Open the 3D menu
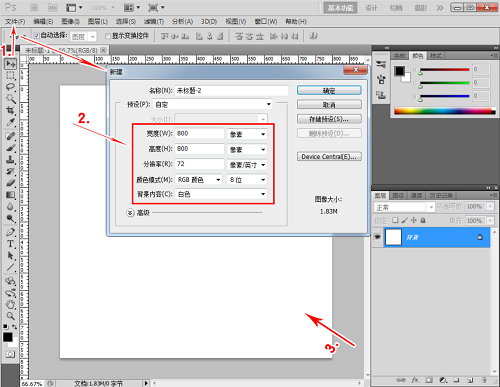 pos(209,22)
